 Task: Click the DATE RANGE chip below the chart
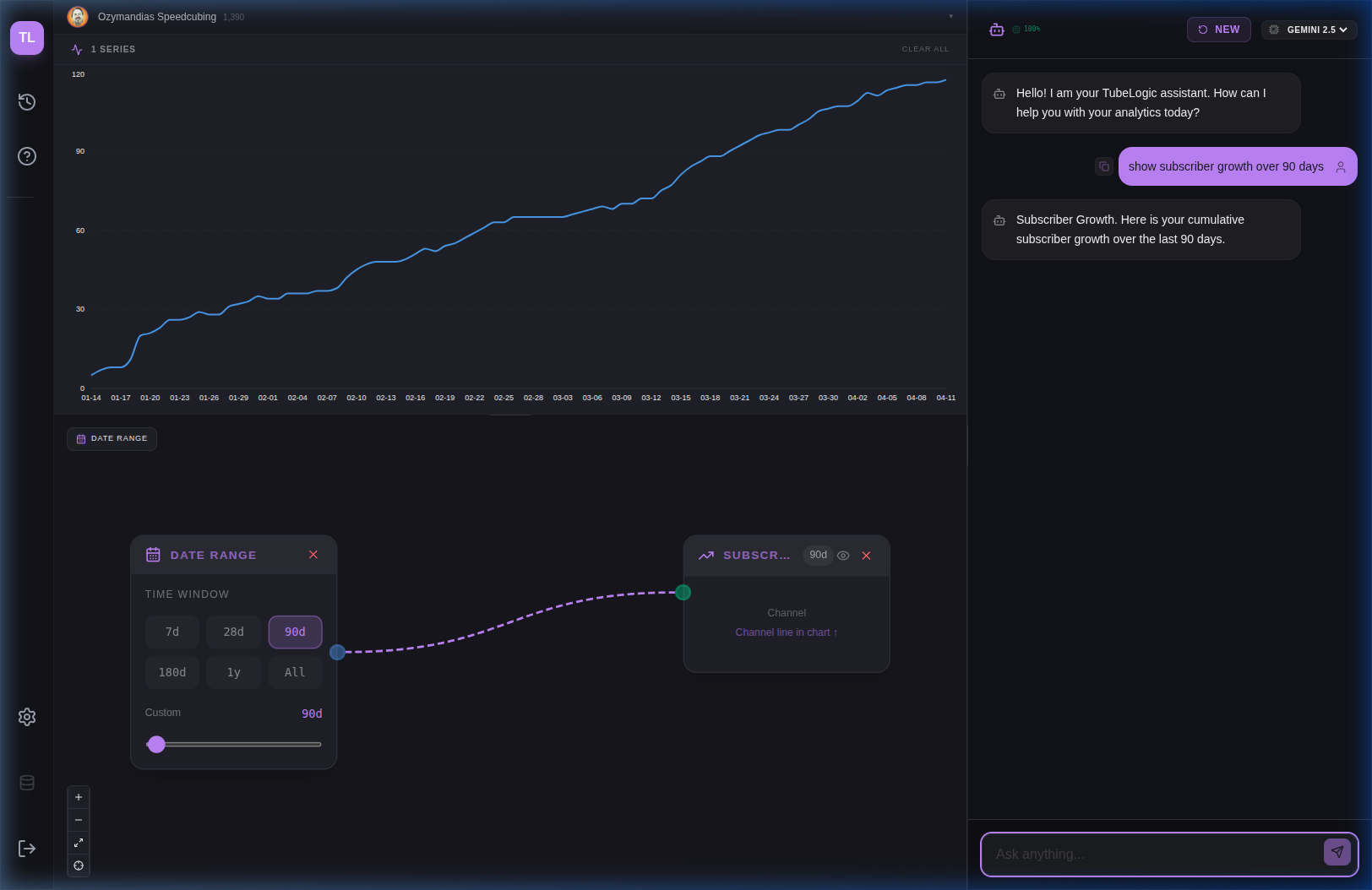coord(112,438)
